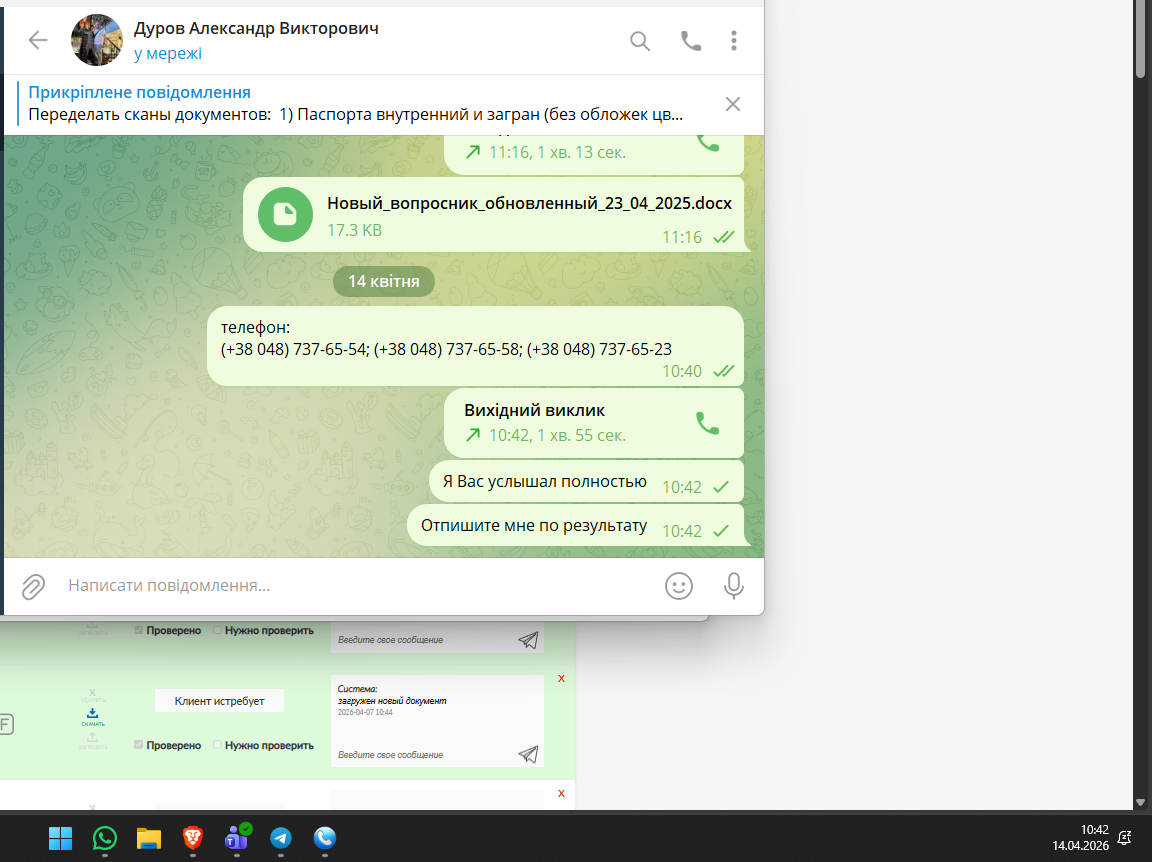Open the file name Новый_вопросник_обновленный_23_04_2025.docx

pyautogui.click(x=529, y=204)
